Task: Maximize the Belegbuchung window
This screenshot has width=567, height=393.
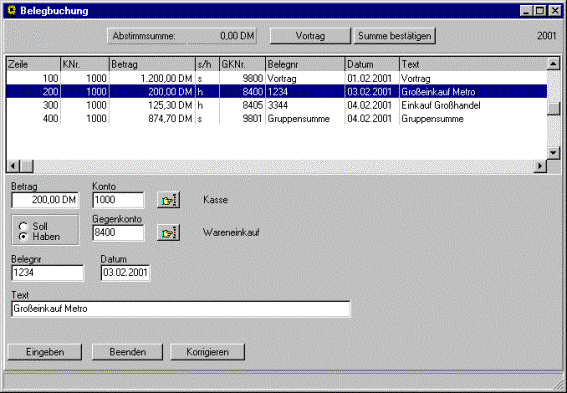Action: click(x=540, y=11)
